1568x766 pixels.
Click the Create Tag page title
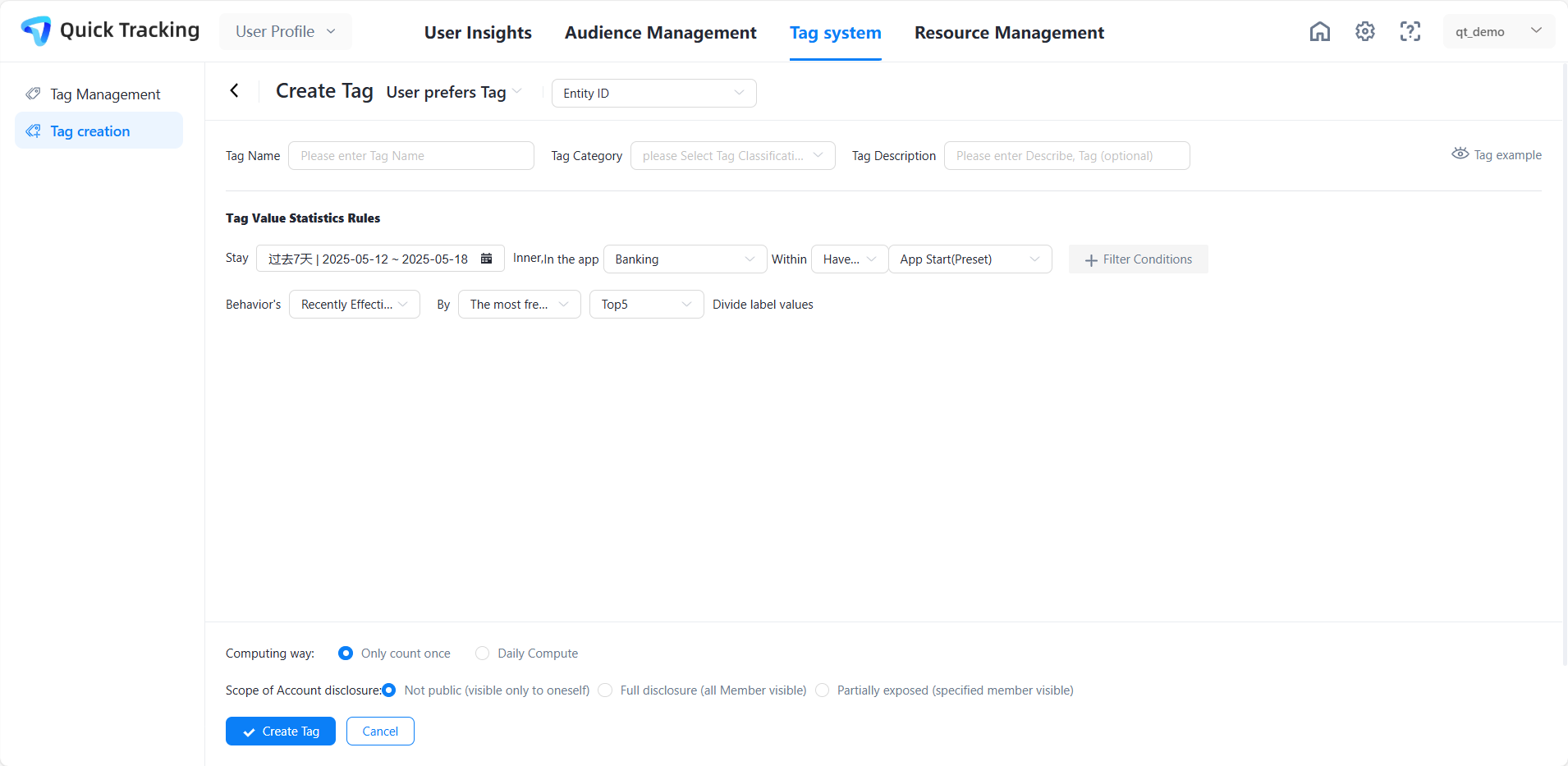coord(324,90)
